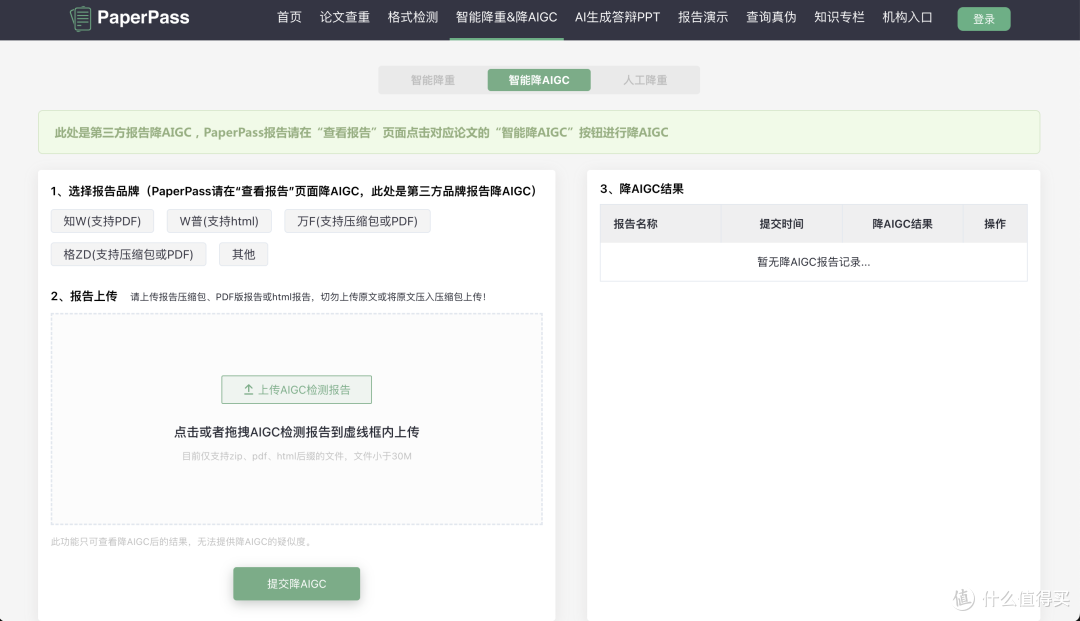
Task: Visit 知识专栏 from the top menu
Action: click(839, 17)
